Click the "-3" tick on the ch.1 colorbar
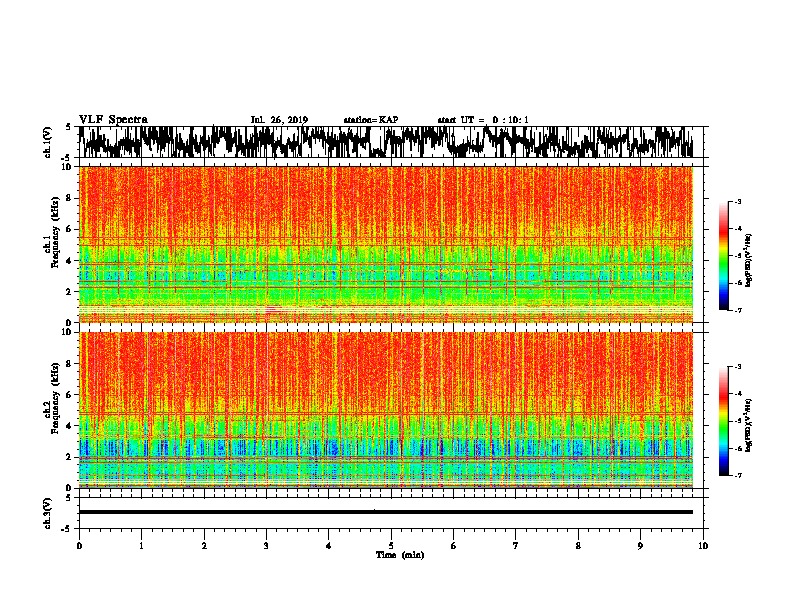This screenshot has height=612, width=792. [x=737, y=201]
